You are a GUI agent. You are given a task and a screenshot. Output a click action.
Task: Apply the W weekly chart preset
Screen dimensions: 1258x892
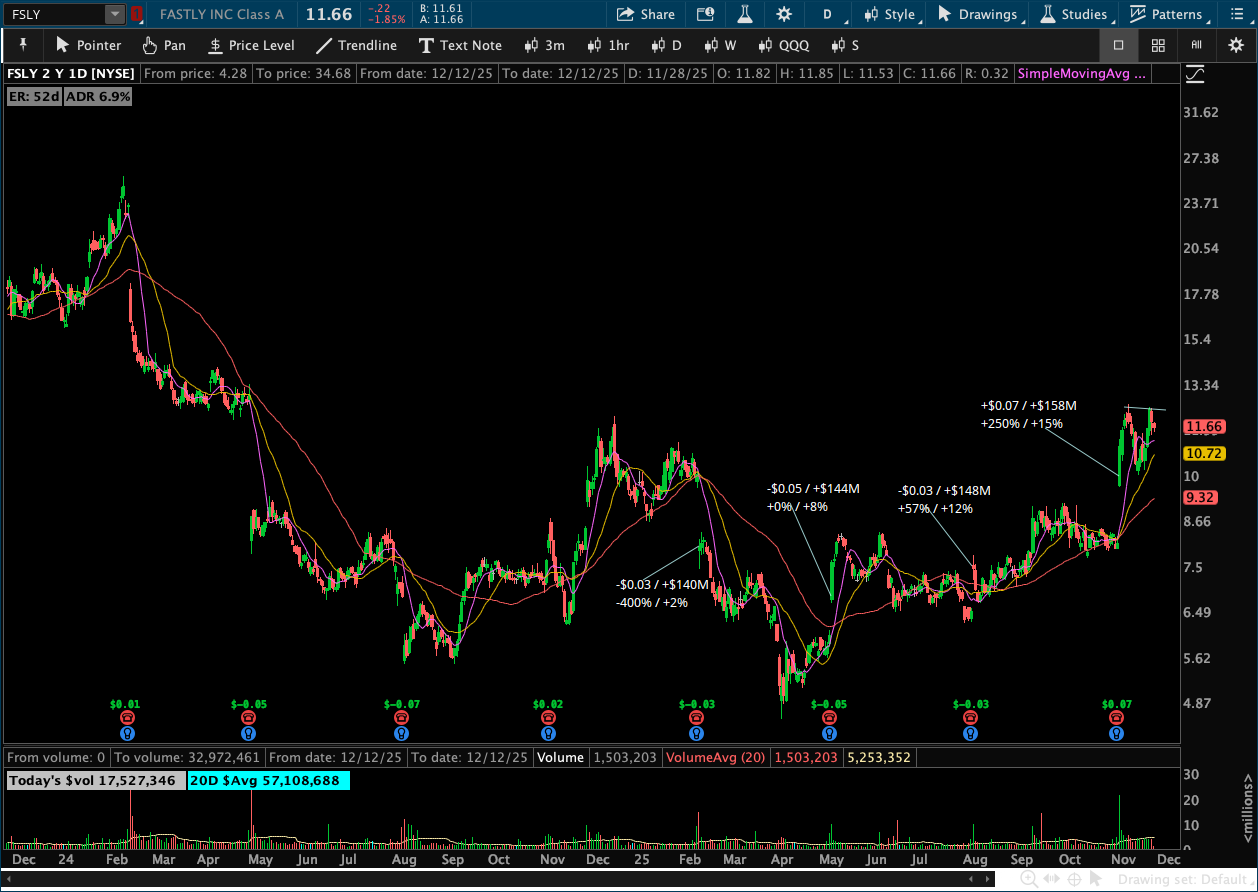pyautogui.click(x=720, y=45)
